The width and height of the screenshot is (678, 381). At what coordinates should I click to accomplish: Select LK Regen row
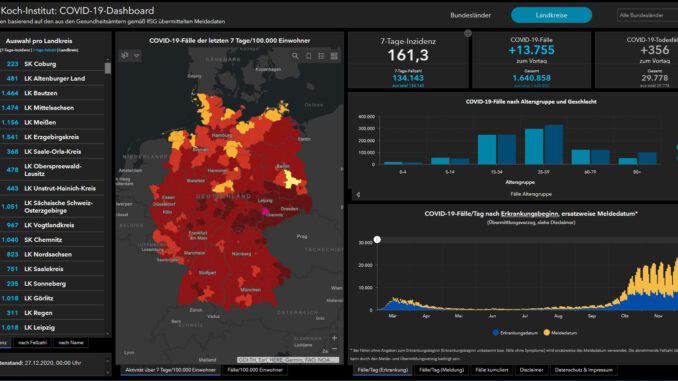[52, 313]
